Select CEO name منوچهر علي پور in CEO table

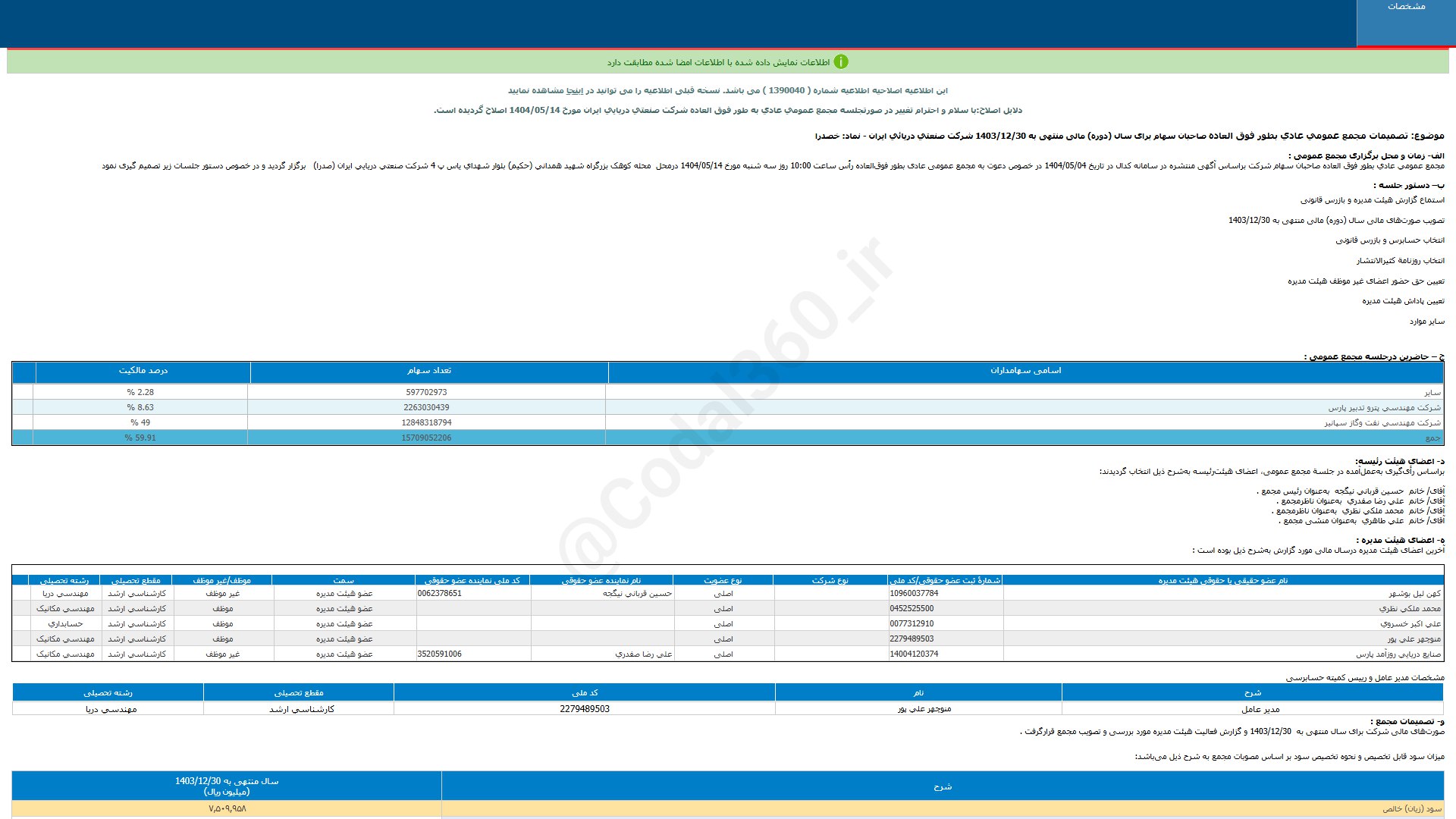pos(924,710)
